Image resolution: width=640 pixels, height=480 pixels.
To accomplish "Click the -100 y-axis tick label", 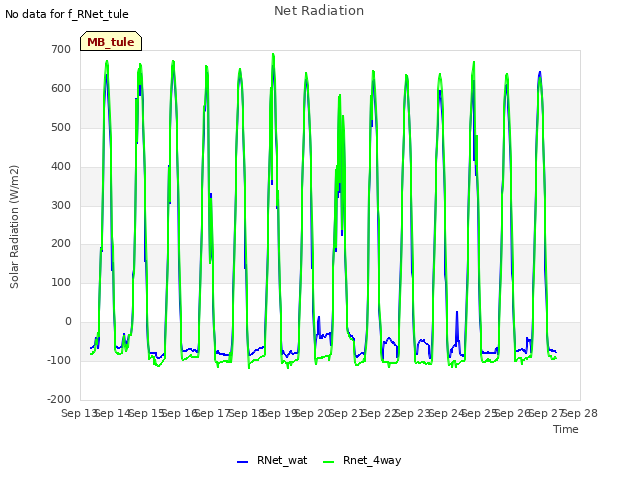I will click(59, 360).
